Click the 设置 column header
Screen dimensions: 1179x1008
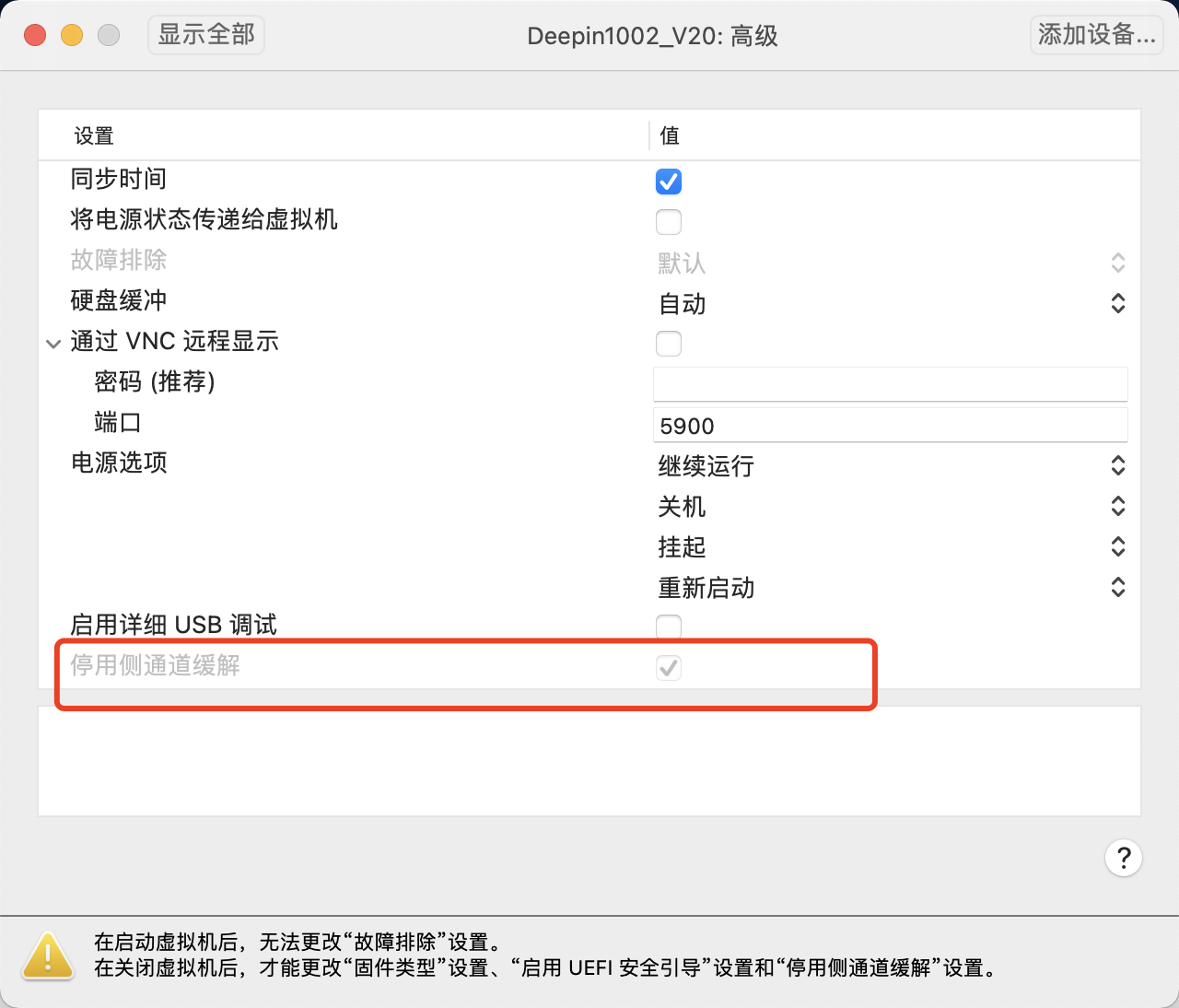94,136
